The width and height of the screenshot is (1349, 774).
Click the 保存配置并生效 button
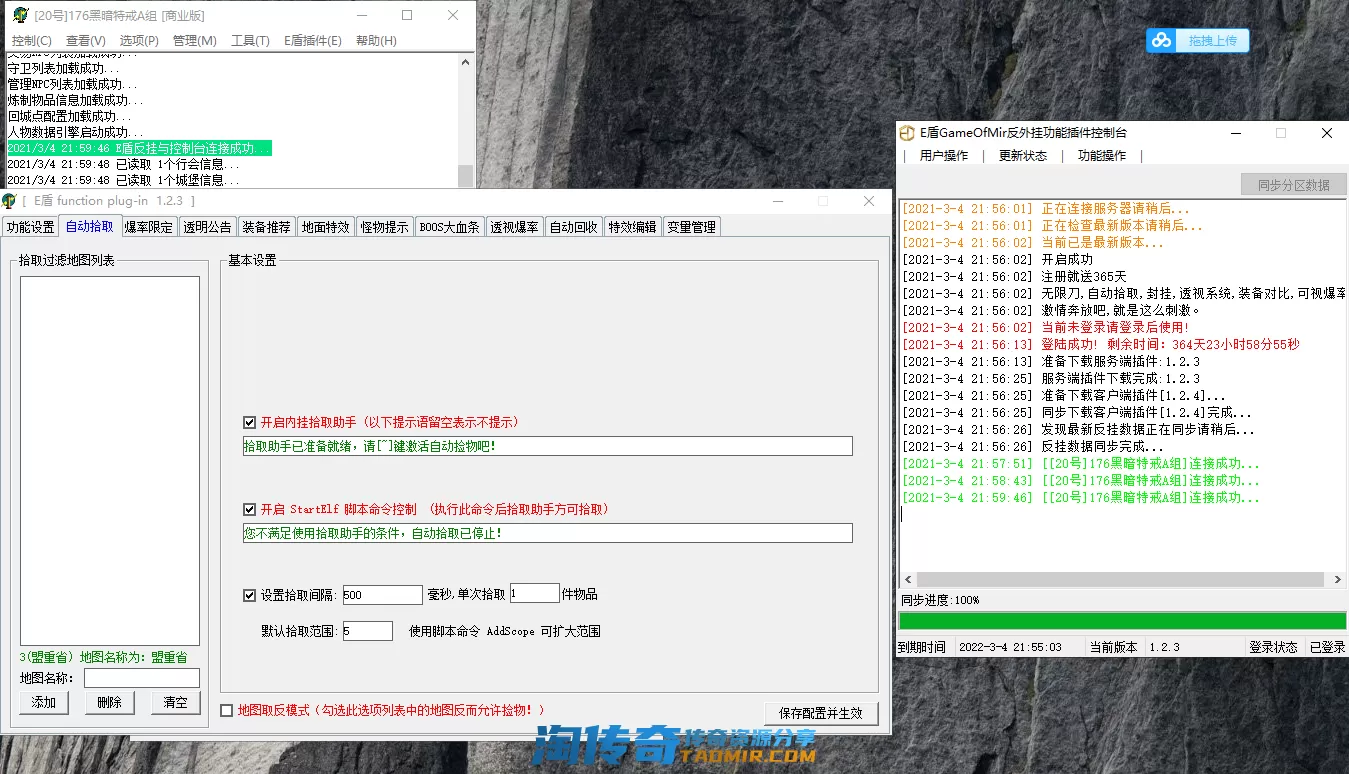pos(820,713)
